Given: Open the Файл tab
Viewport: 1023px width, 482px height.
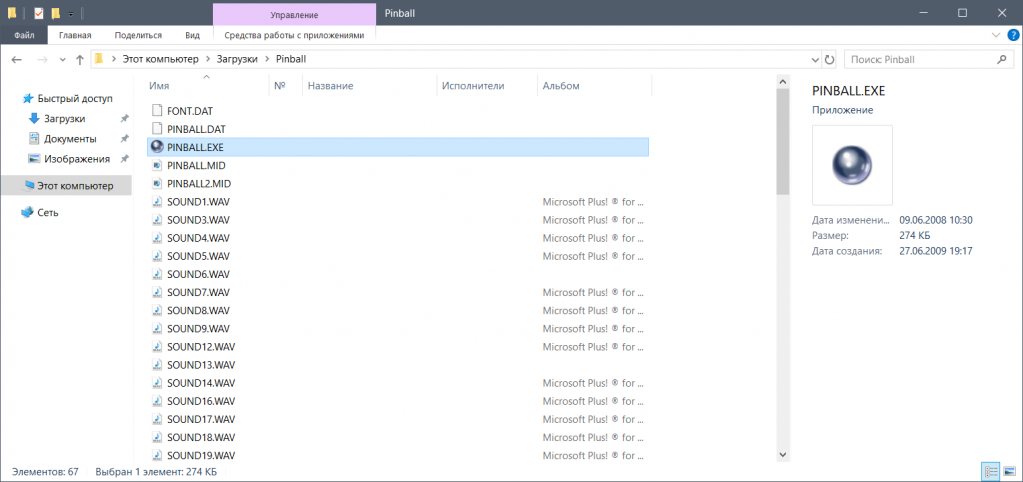Looking at the screenshot, I should (24, 35).
